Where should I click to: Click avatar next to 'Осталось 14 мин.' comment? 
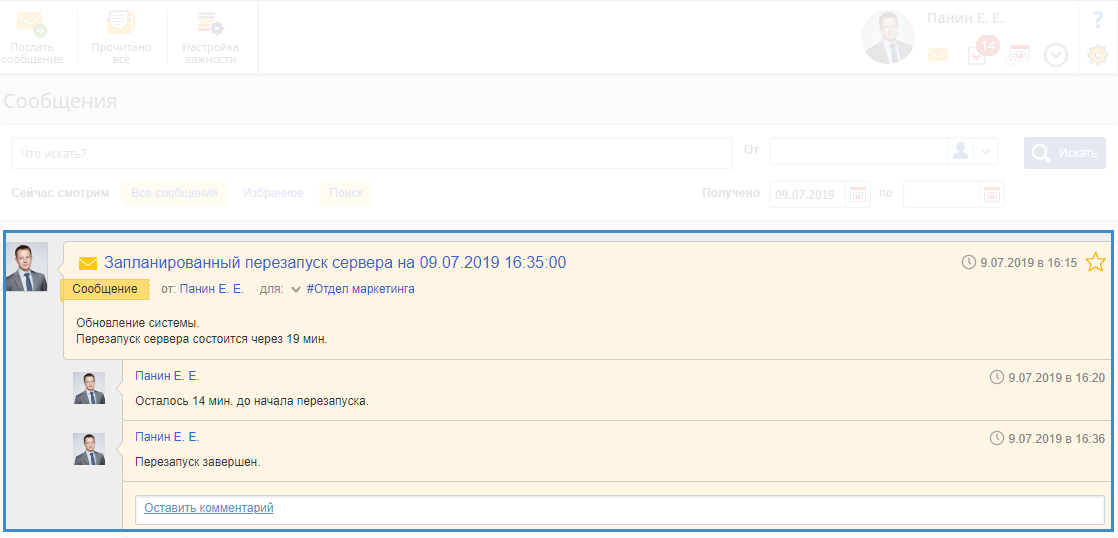click(89, 388)
